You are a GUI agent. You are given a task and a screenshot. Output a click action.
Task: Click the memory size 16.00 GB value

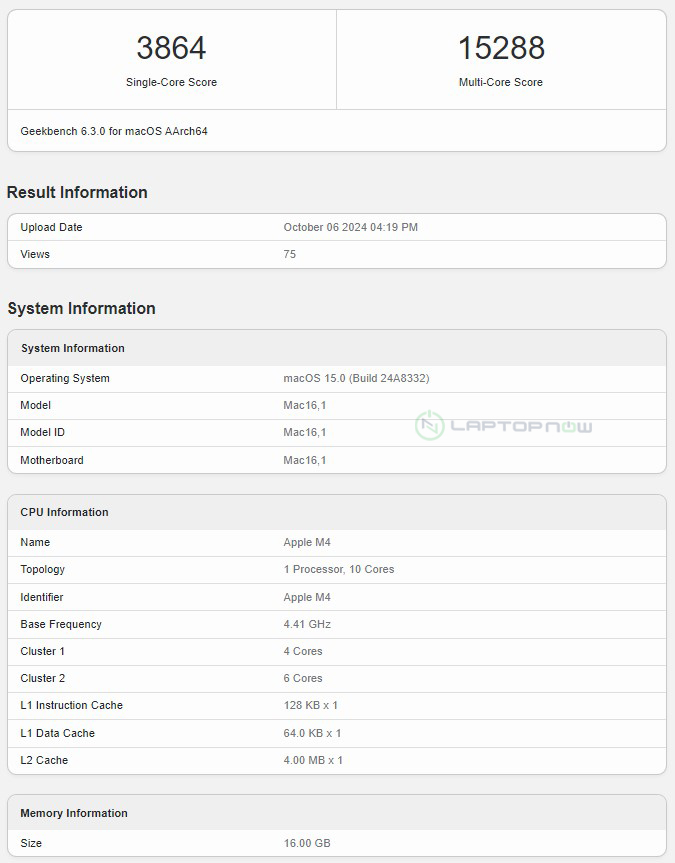[x=307, y=843]
